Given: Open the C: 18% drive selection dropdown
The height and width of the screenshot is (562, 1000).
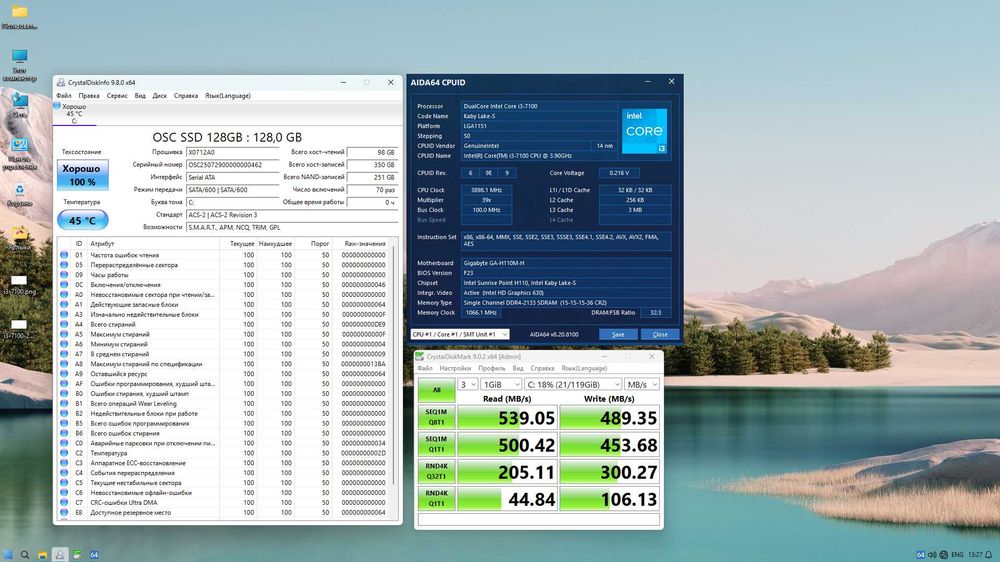Looking at the screenshot, I should tap(573, 385).
